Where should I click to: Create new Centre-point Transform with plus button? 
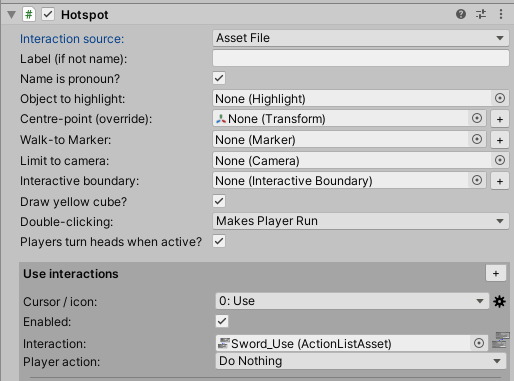pos(500,119)
